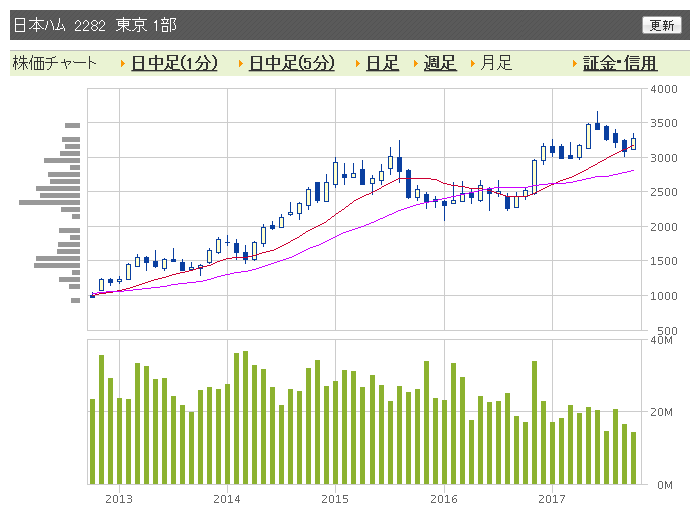Click the 日本ハム 2282 東京 1部 title

tap(95, 25)
